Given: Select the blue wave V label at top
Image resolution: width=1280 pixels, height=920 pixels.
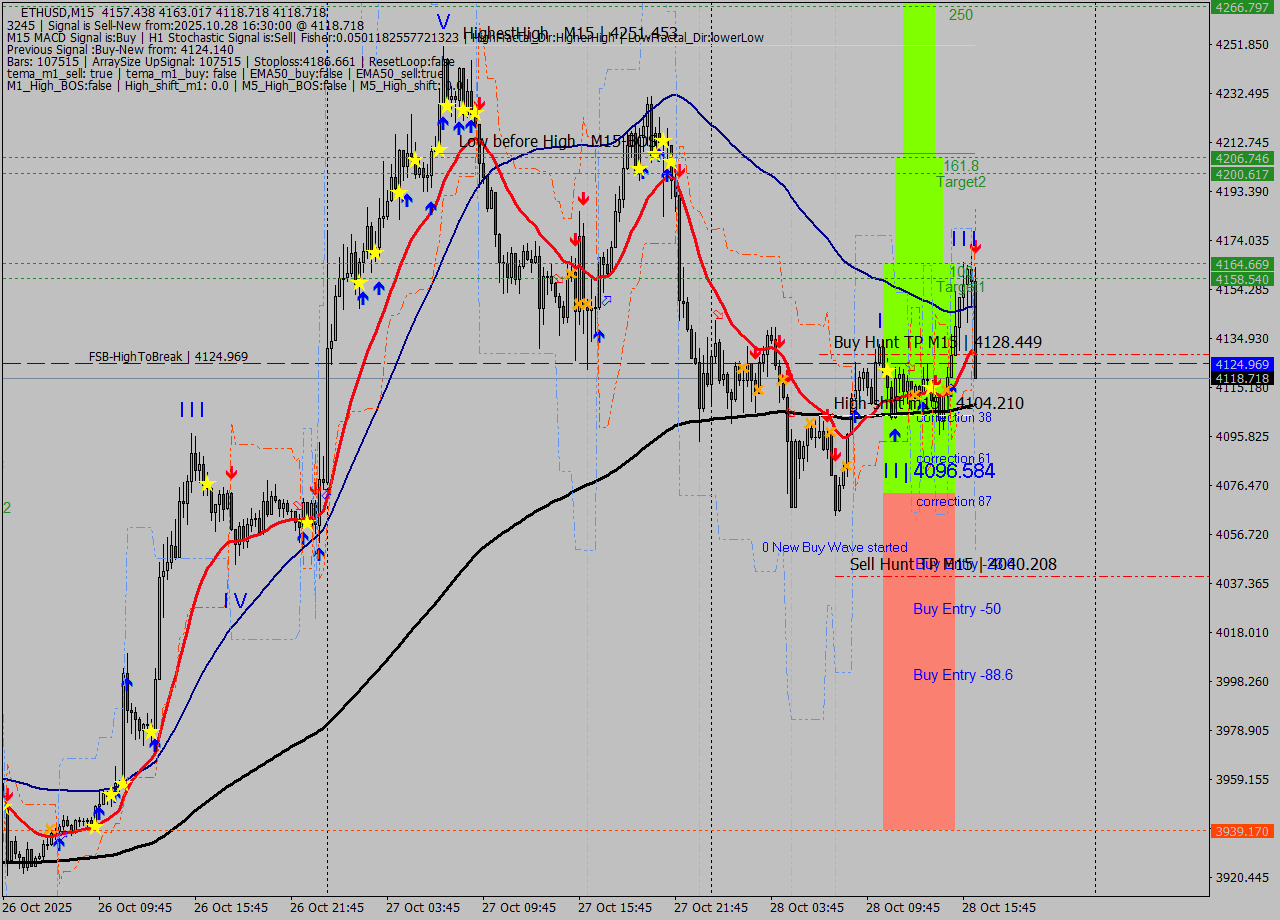Looking at the screenshot, I should click(443, 21).
